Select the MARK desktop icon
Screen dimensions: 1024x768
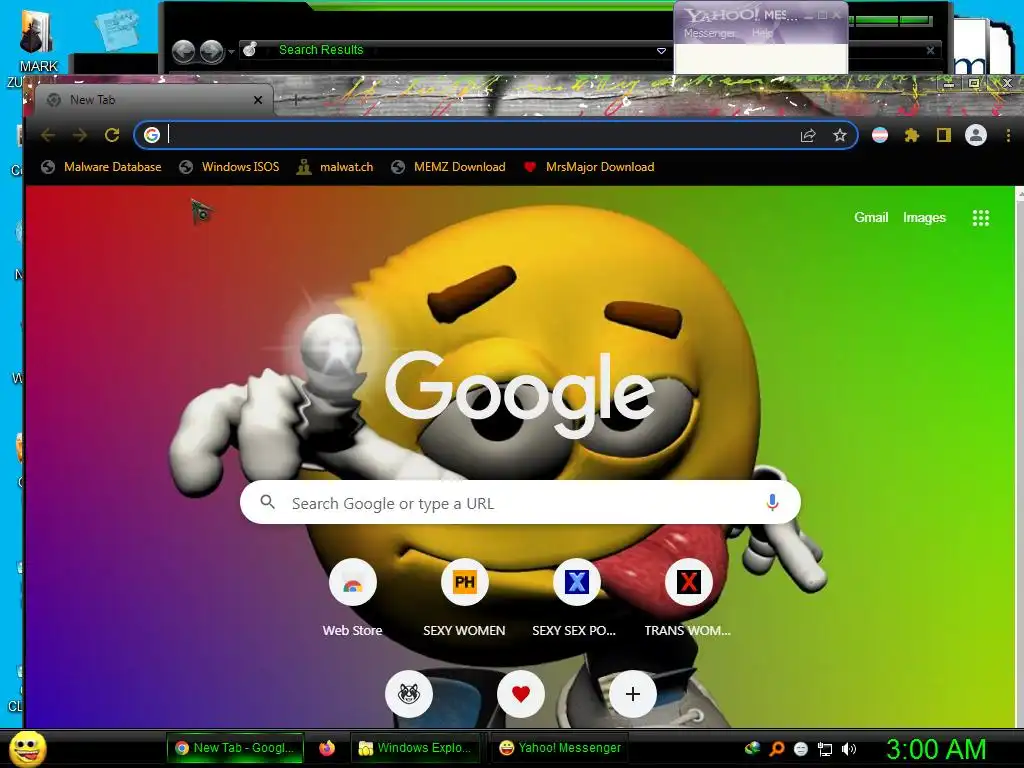pos(38,41)
